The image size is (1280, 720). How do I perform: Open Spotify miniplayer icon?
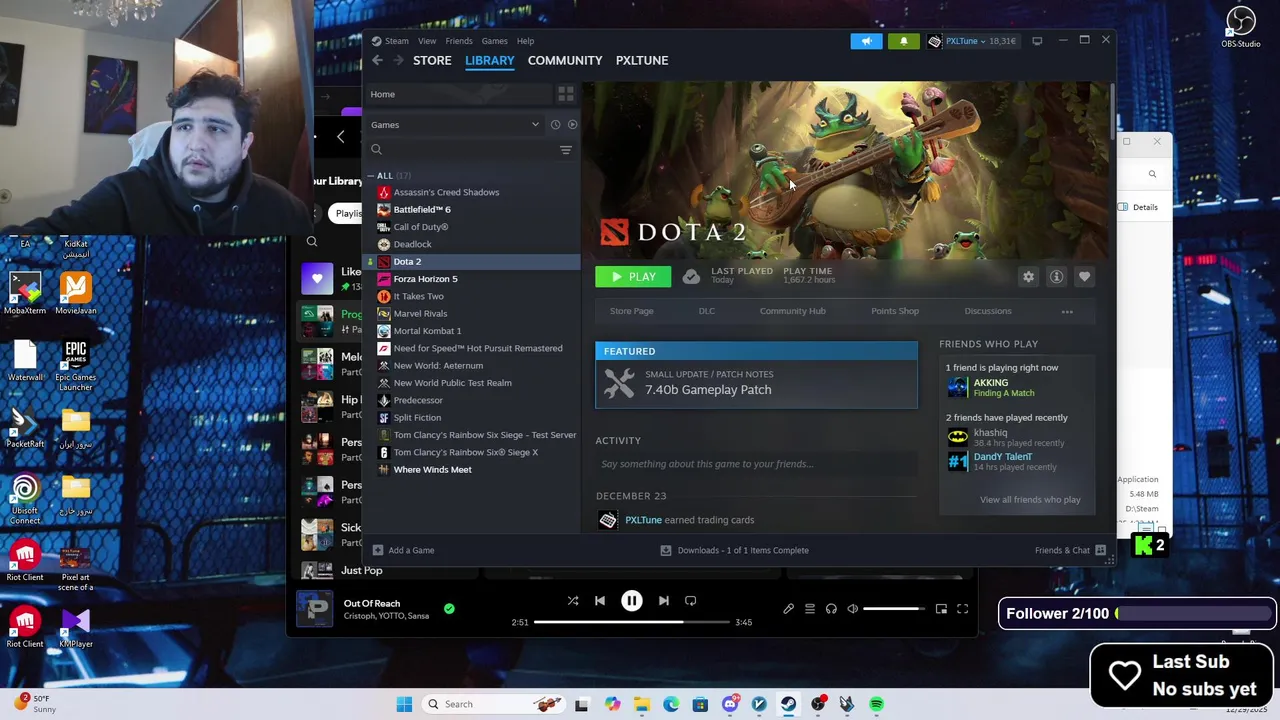(x=941, y=609)
